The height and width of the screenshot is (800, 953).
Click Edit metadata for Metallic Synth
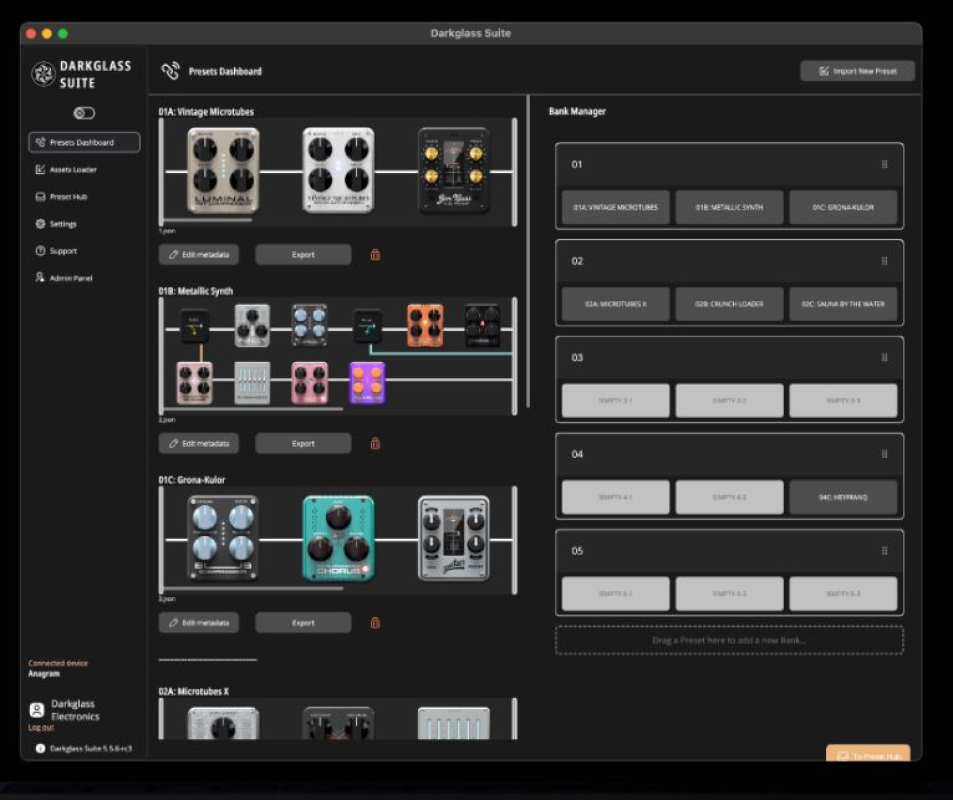tap(199, 444)
